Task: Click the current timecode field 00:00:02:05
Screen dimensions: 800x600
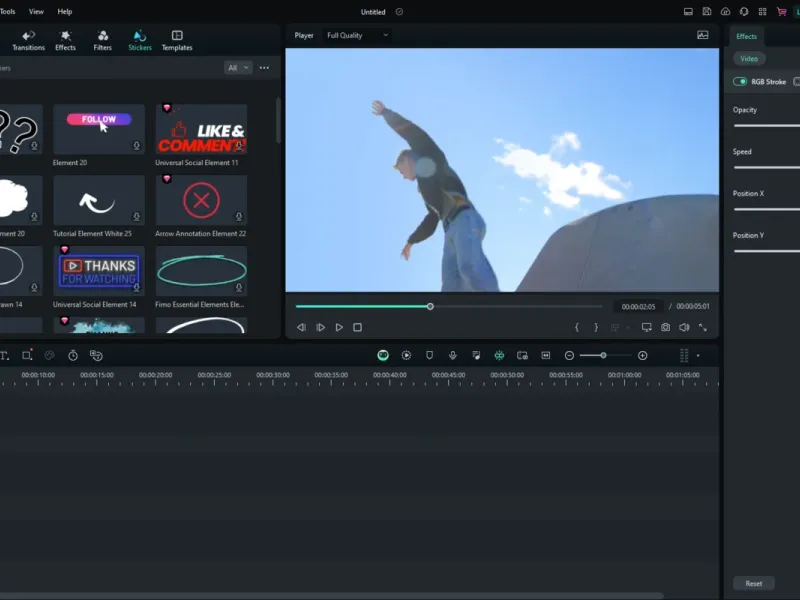Action: 638,307
